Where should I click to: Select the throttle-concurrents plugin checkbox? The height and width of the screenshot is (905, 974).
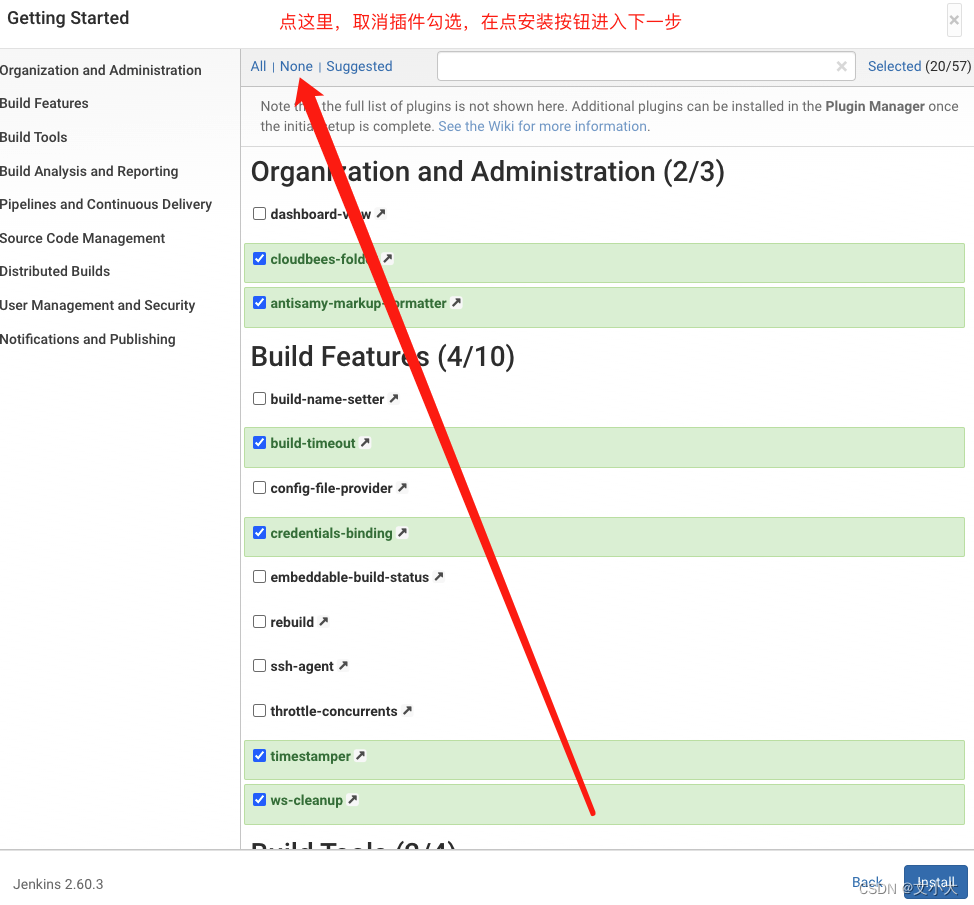coord(259,710)
